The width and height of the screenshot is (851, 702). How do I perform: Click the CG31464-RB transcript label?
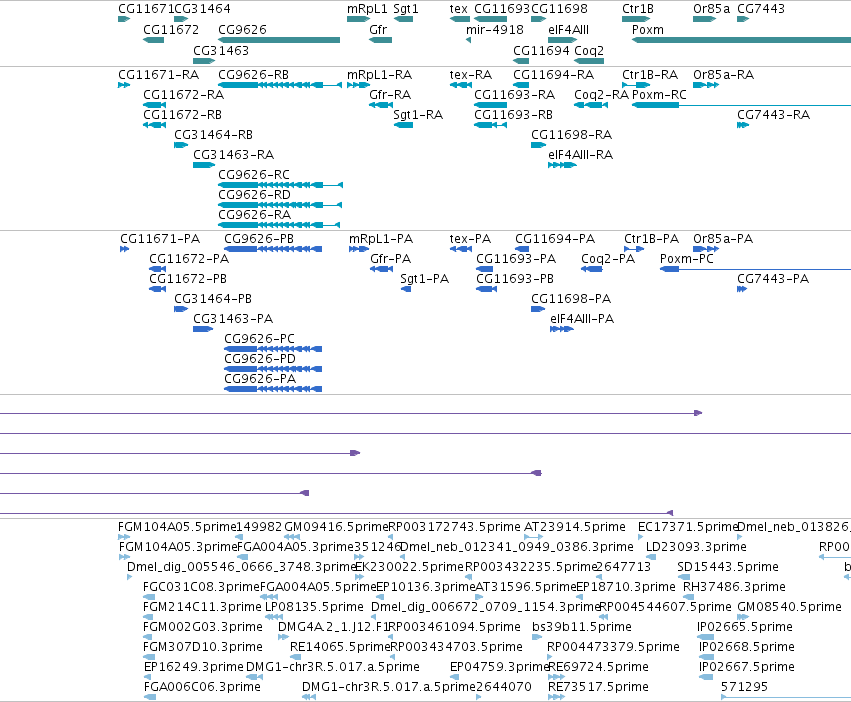tap(213, 135)
